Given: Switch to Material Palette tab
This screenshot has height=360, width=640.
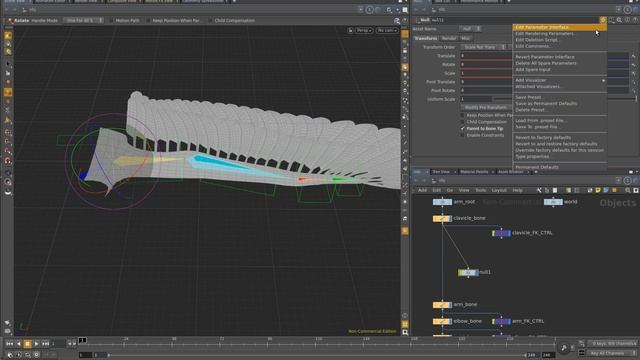Looking at the screenshot, I should (474, 172).
